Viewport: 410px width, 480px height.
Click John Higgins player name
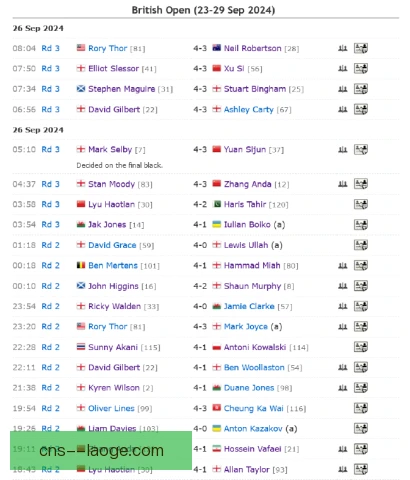tap(113, 286)
